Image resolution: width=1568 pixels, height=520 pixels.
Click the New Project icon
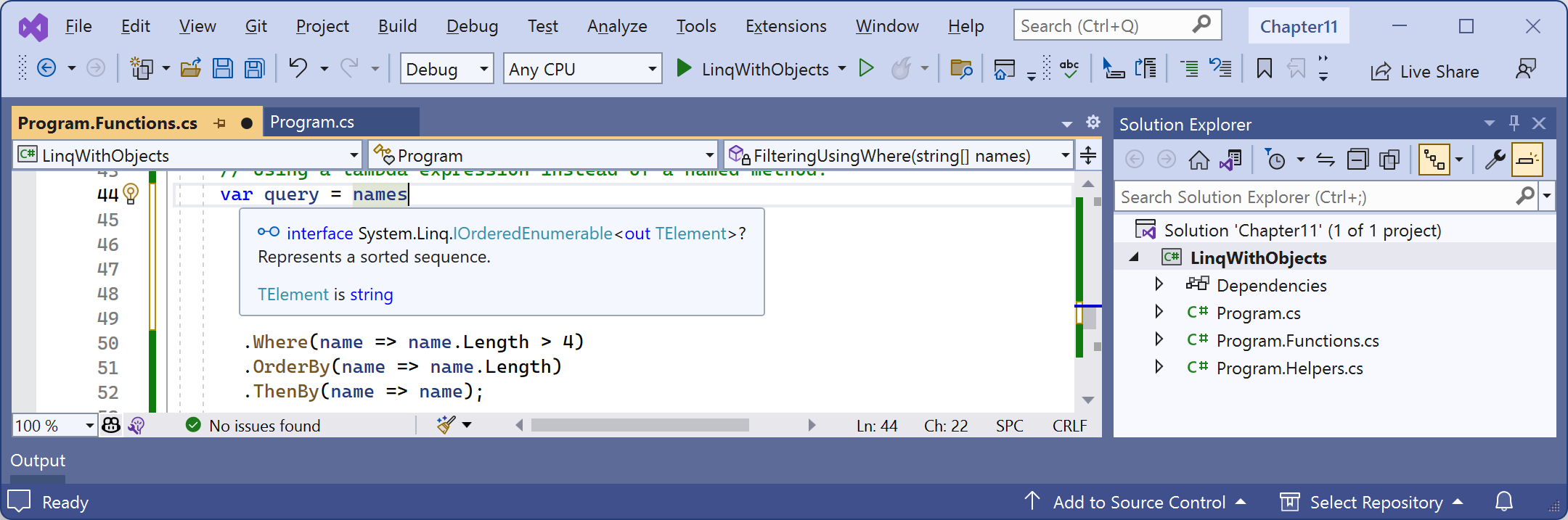coord(141,68)
